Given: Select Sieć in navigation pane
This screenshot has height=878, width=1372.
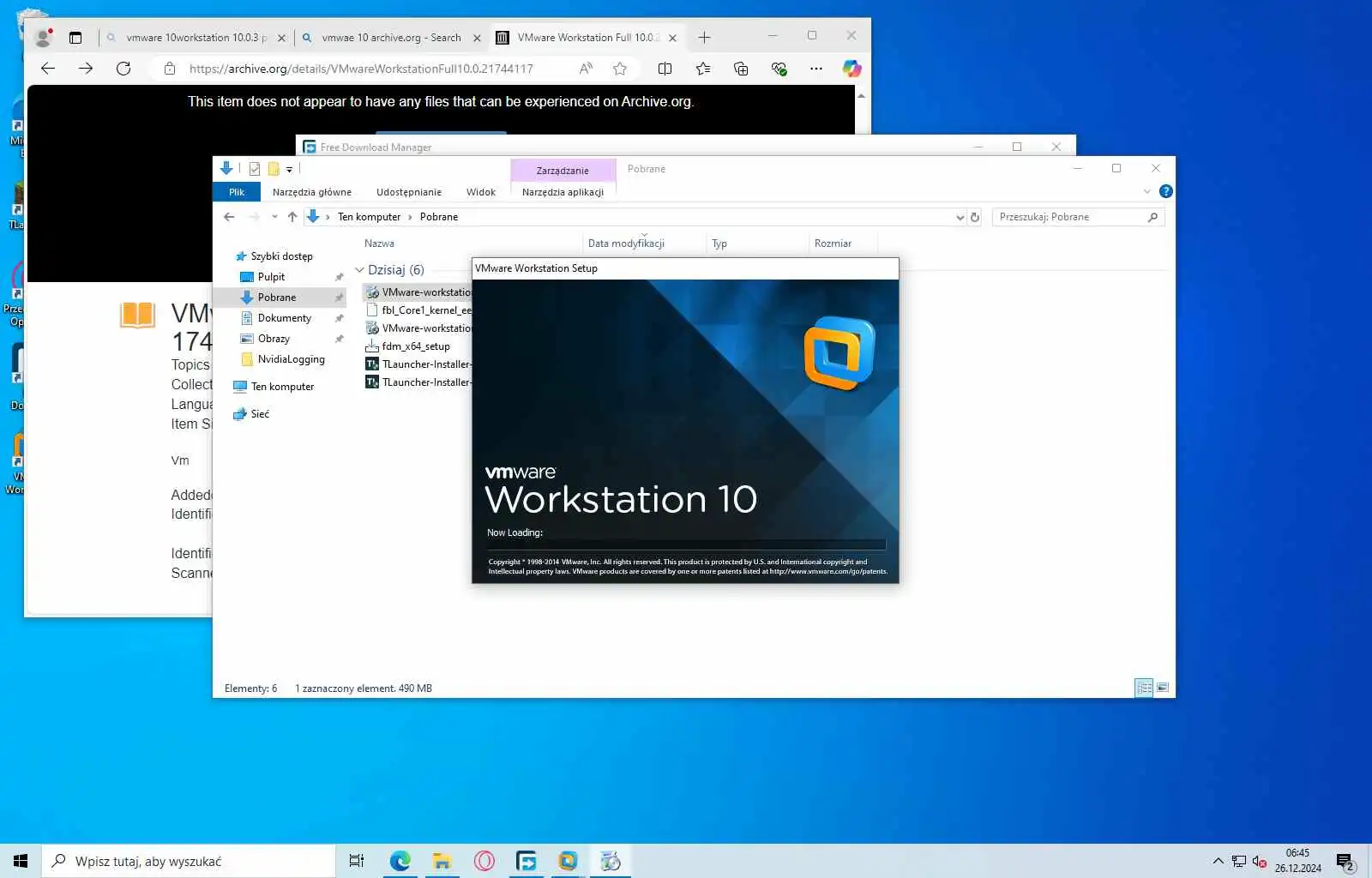Looking at the screenshot, I should pos(260,414).
